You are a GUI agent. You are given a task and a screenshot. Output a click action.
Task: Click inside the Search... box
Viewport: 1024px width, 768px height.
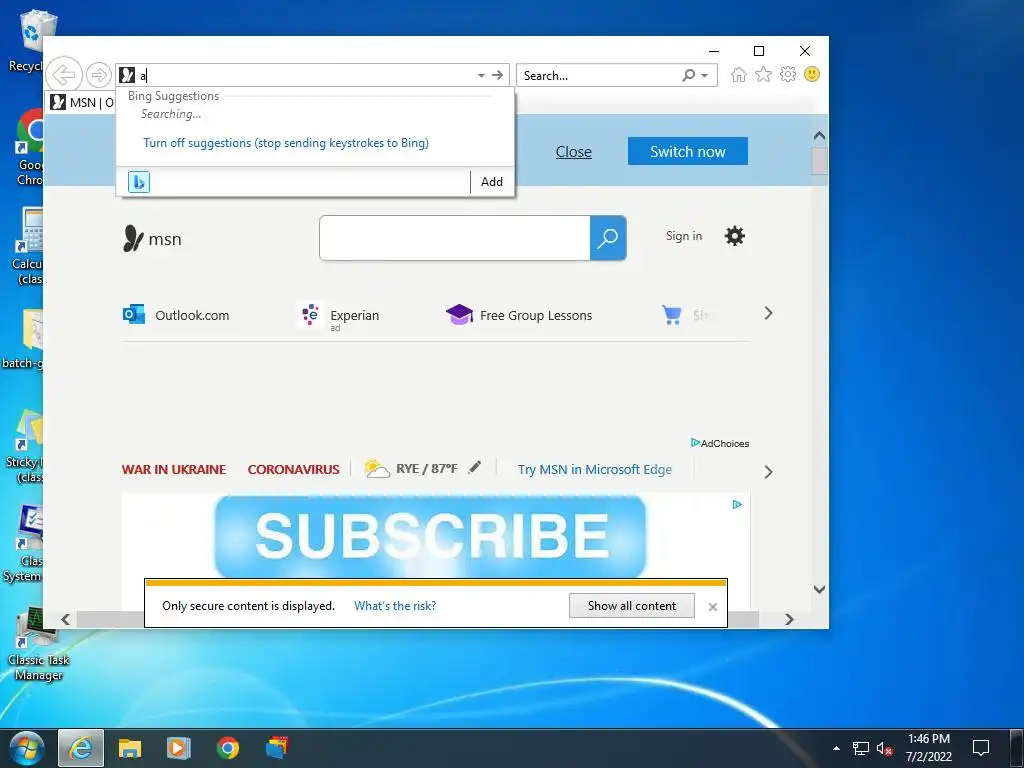click(x=598, y=76)
